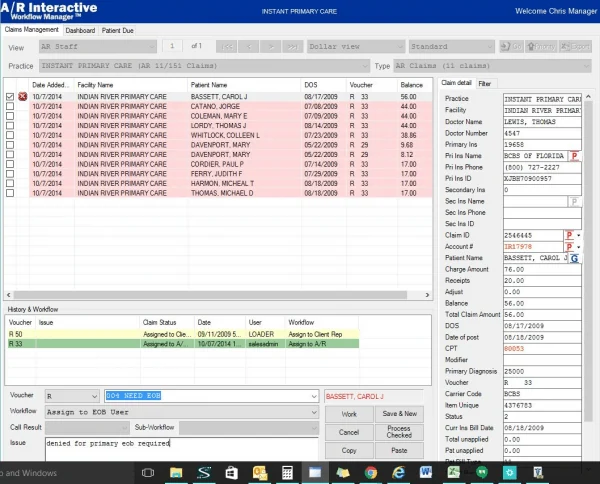Screen dimensions: 600x484
Task: Click the G icon next to Patient Name
Action: click(x=575, y=258)
